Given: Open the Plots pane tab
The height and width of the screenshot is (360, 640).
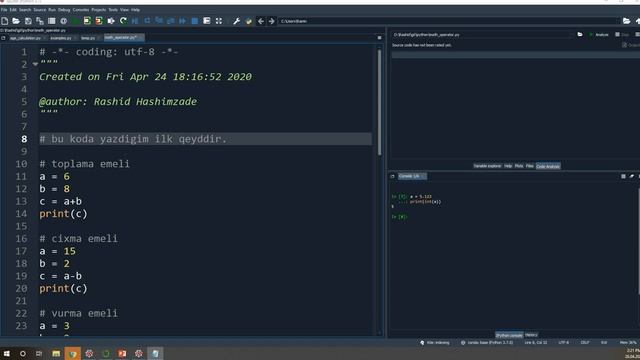Looking at the screenshot, I should point(519,166).
